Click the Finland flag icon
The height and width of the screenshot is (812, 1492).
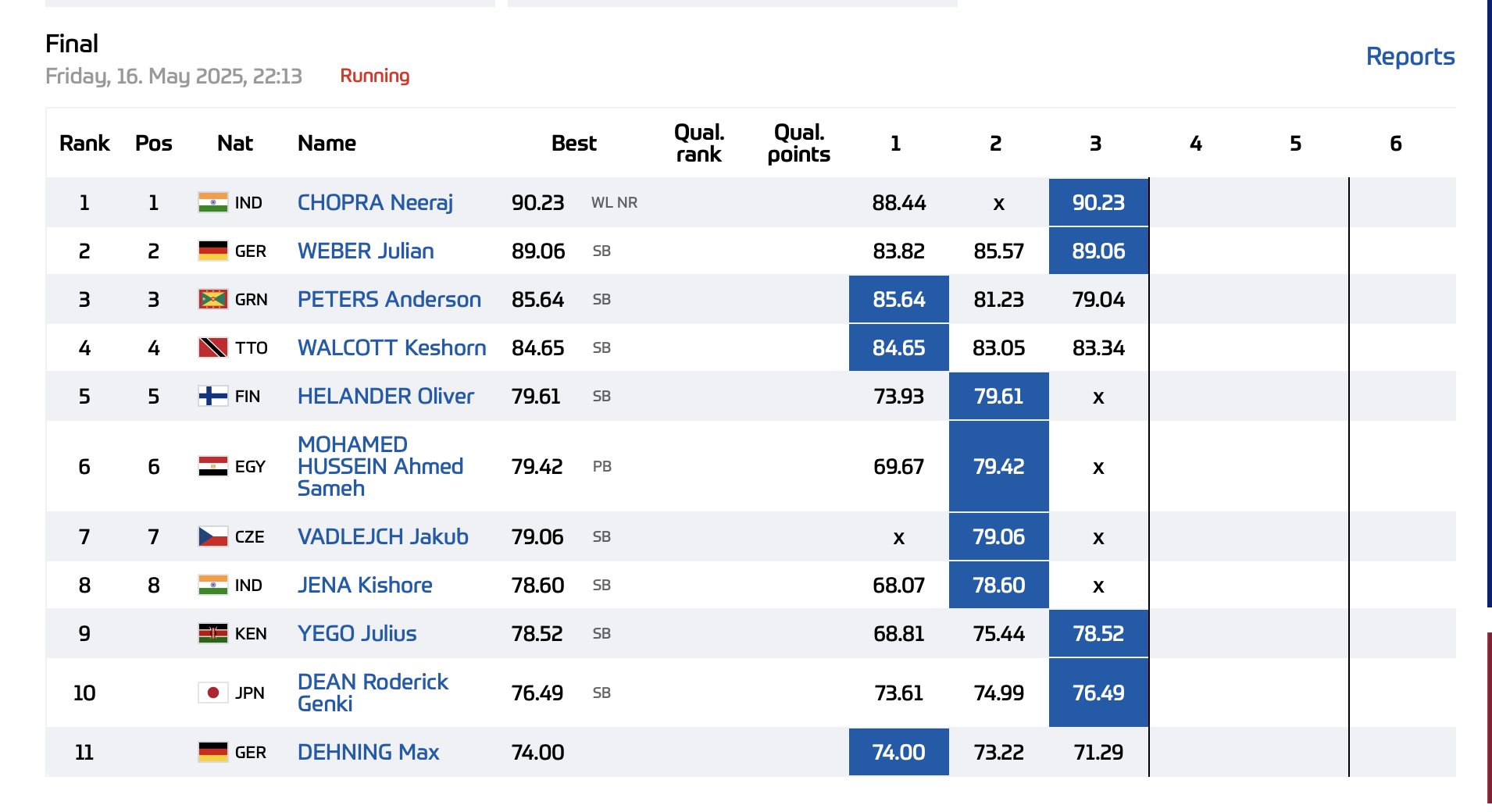(212, 397)
